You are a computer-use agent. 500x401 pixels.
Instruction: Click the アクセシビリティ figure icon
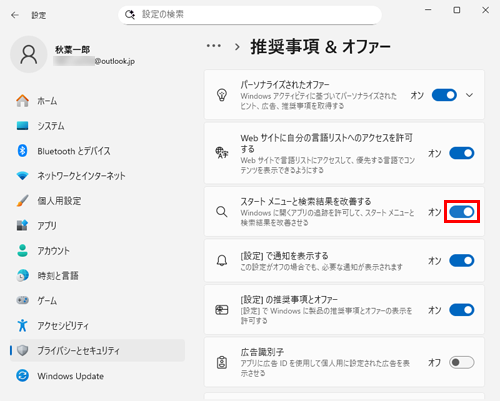point(22,325)
